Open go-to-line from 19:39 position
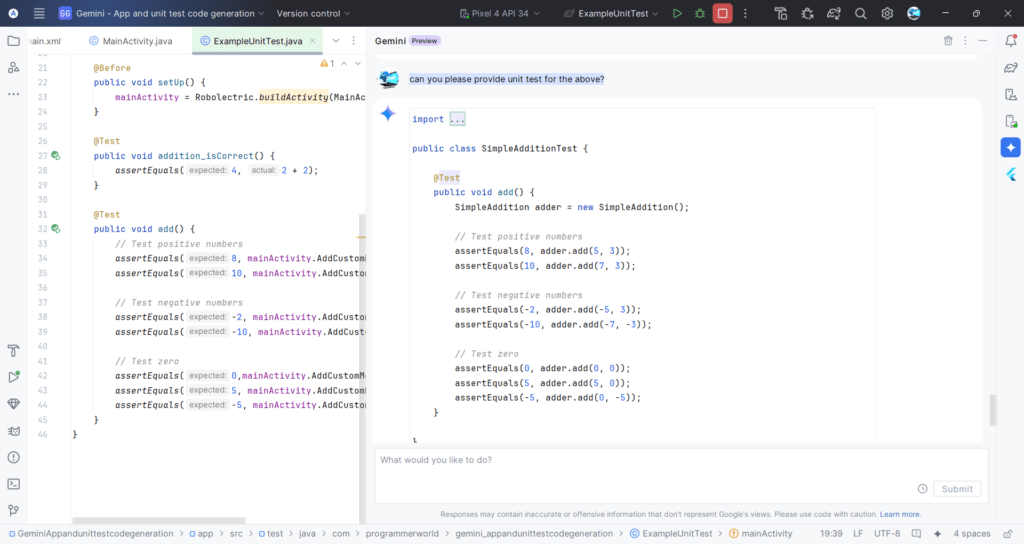The height and width of the screenshot is (544, 1024). [831, 534]
